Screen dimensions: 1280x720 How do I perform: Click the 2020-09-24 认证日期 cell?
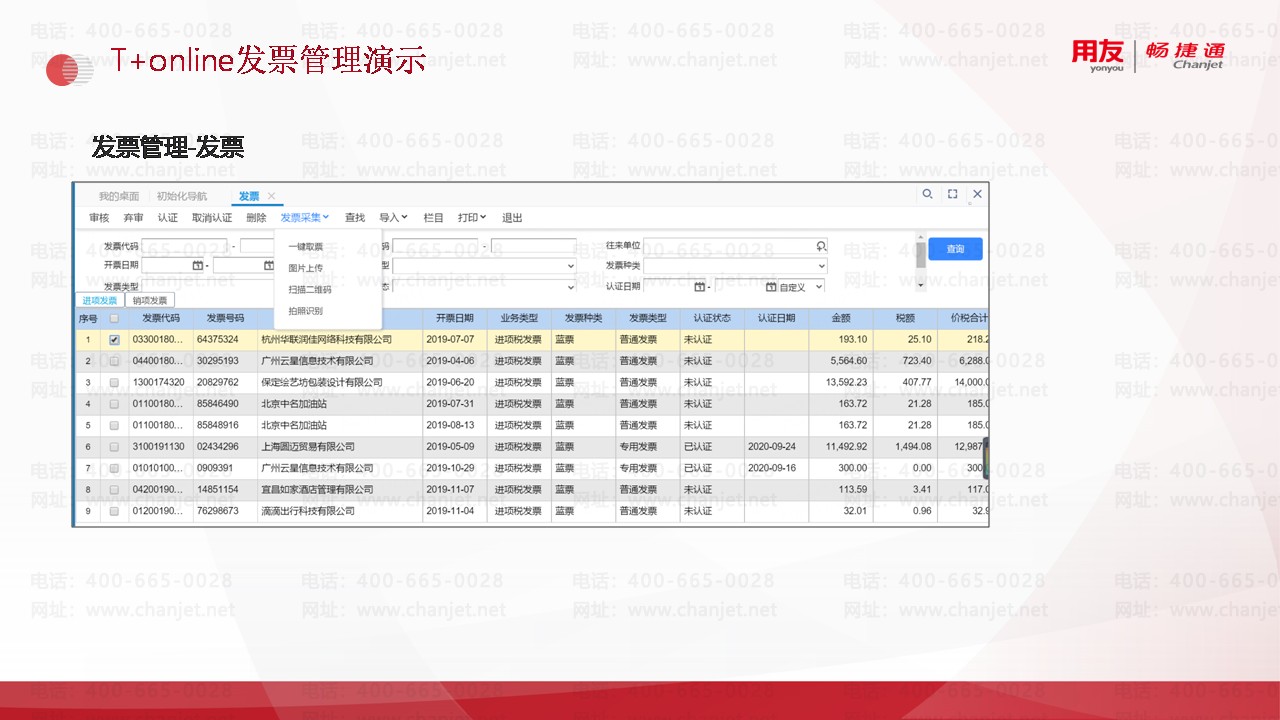point(776,447)
